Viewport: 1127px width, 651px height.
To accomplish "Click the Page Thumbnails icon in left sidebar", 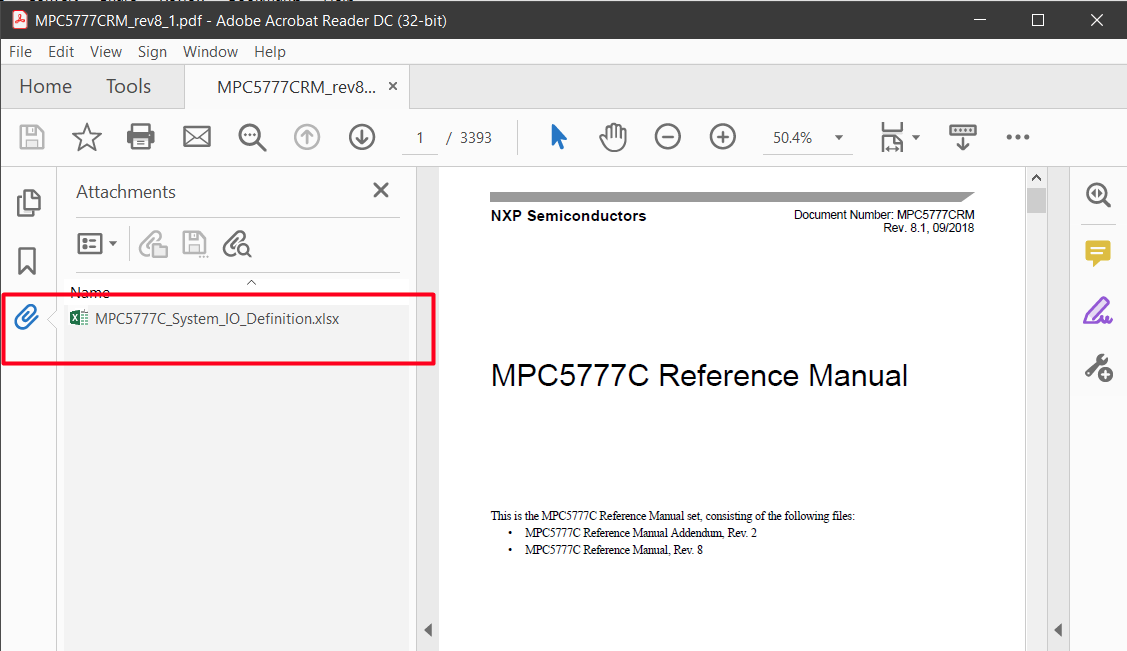I will point(29,202).
